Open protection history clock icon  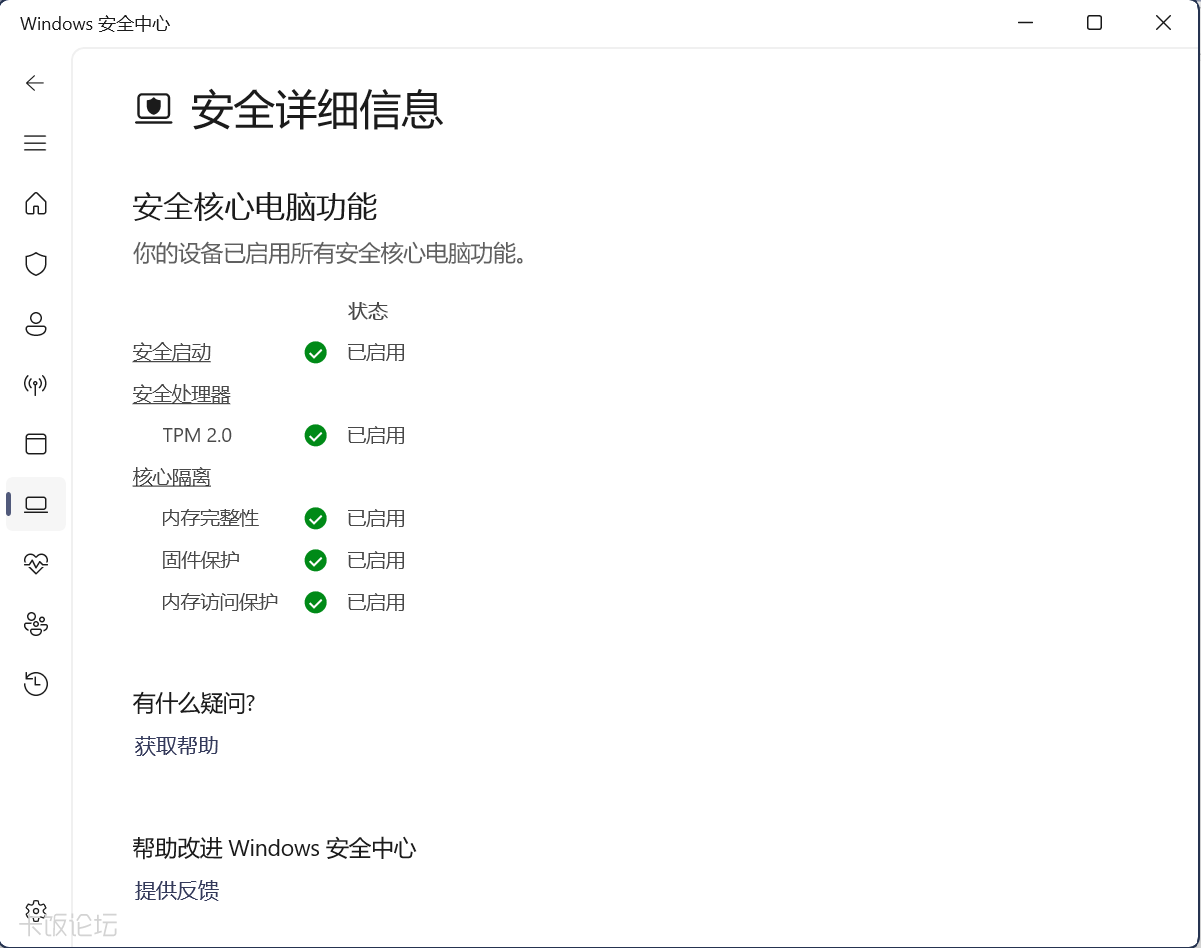pyautogui.click(x=35, y=684)
